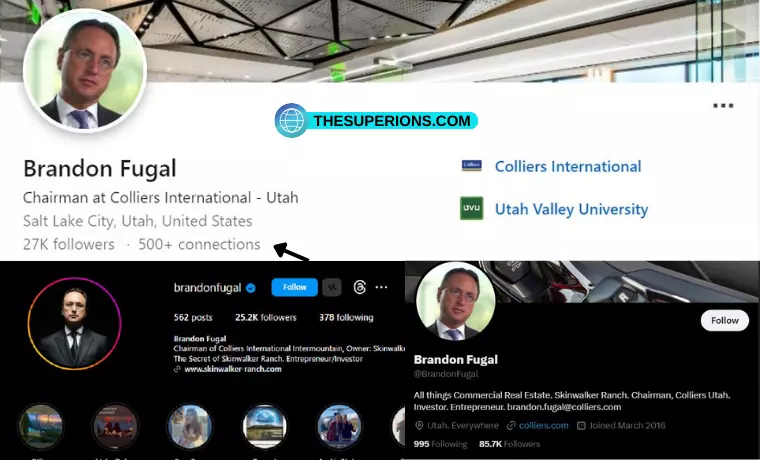The width and height of the screenshot is (760, 460).
Task: Open the 25.2K followers list
Action: click(x=266, y=317)
